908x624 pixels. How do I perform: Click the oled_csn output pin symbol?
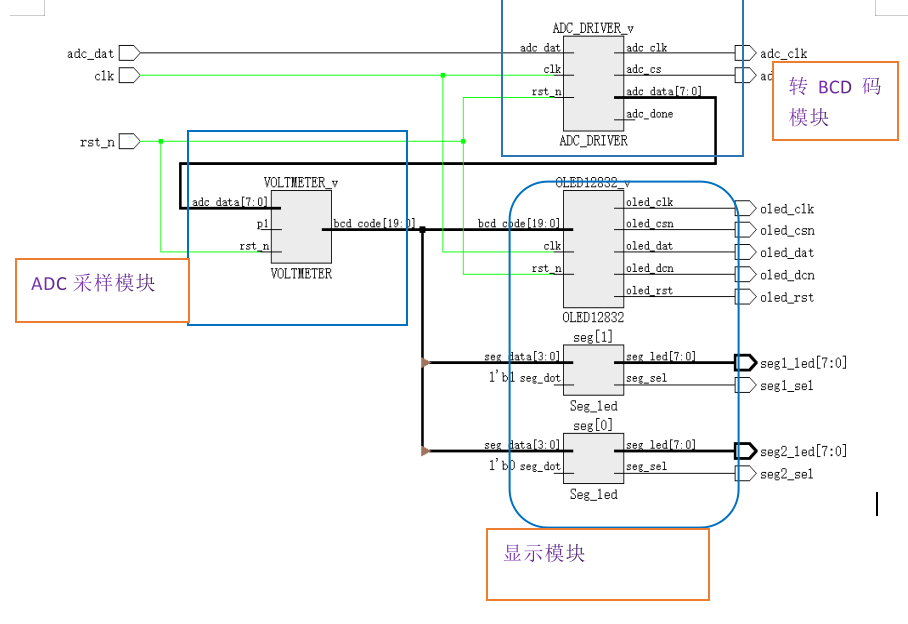744,230
